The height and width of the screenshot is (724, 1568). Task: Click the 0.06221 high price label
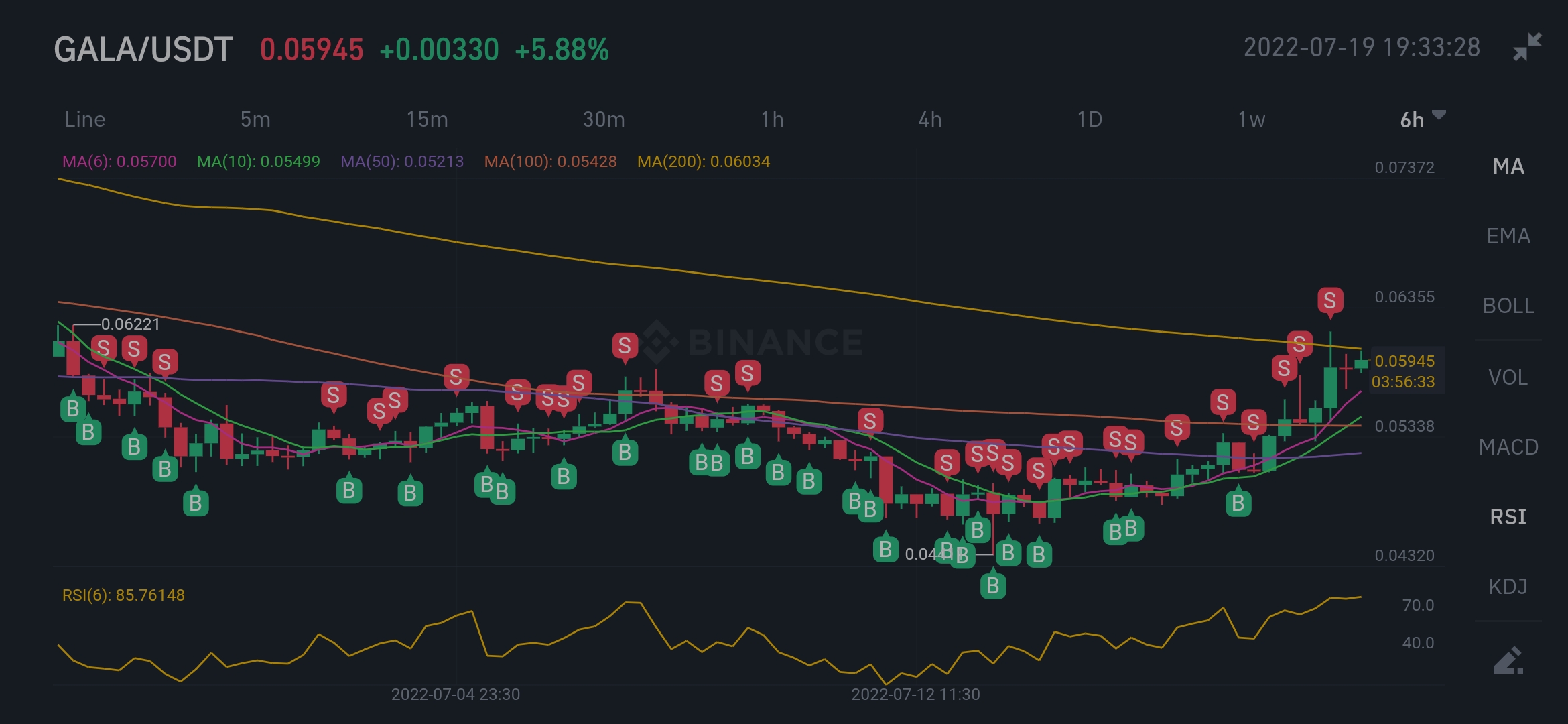coord(131,324)
